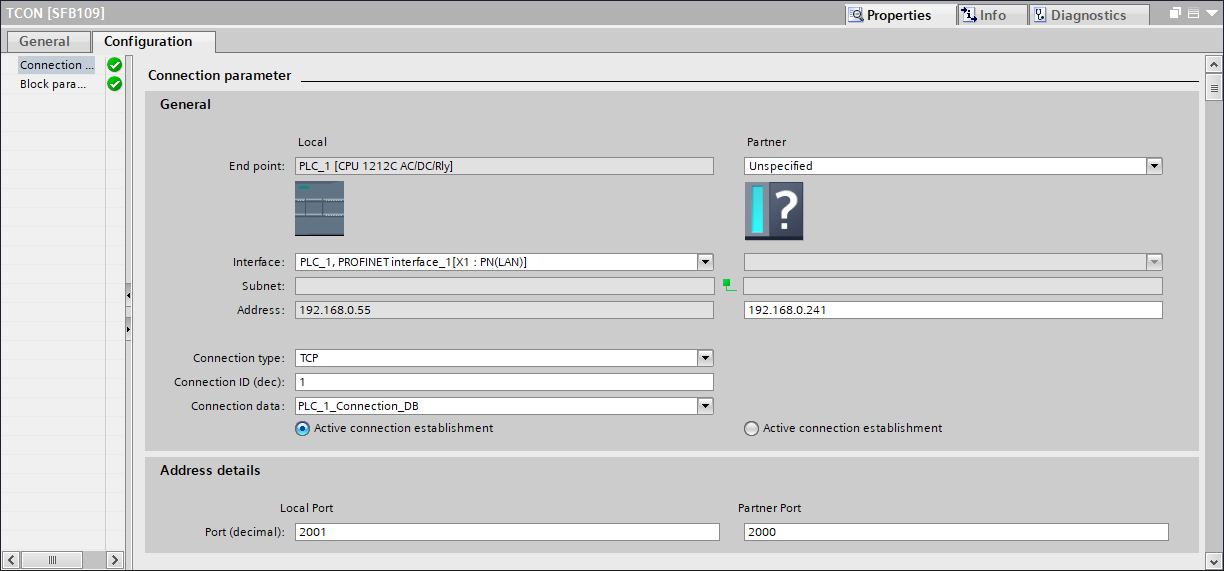Click green checkmark beside Connection parameter item
Screen dimensions: 1224x571
pos(115,65)
